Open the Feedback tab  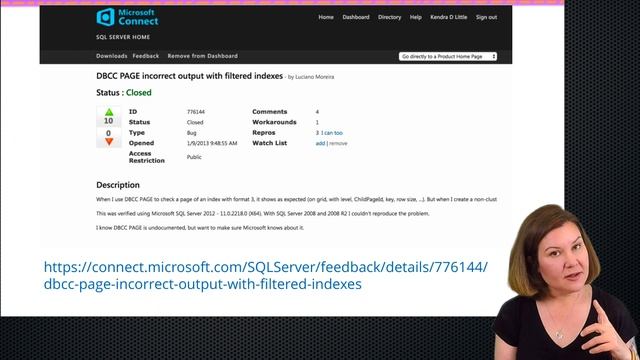pyautogui.click(x=146, y=56)
